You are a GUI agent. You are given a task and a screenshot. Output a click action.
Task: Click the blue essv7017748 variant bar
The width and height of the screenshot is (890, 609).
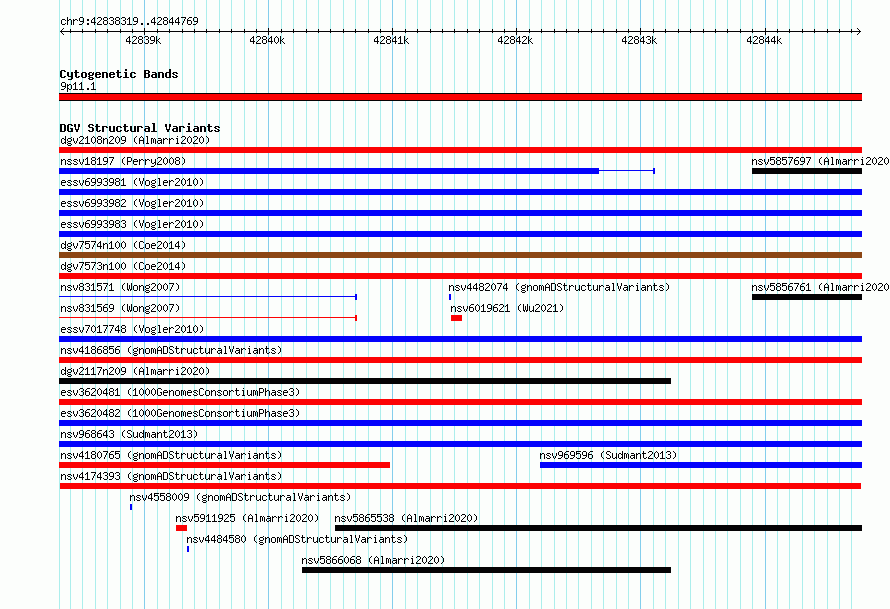(x=460, y=339)
